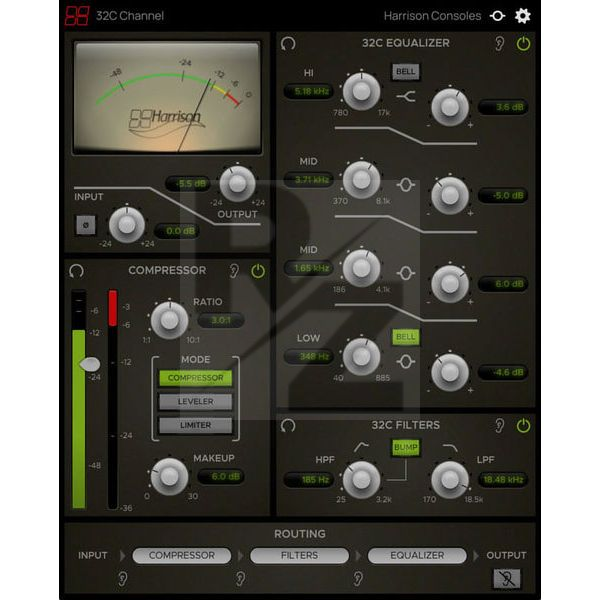The height and width of the screenshot is (600, 600).
Task: Select LIMITER mode
Action: coord(196,425)
